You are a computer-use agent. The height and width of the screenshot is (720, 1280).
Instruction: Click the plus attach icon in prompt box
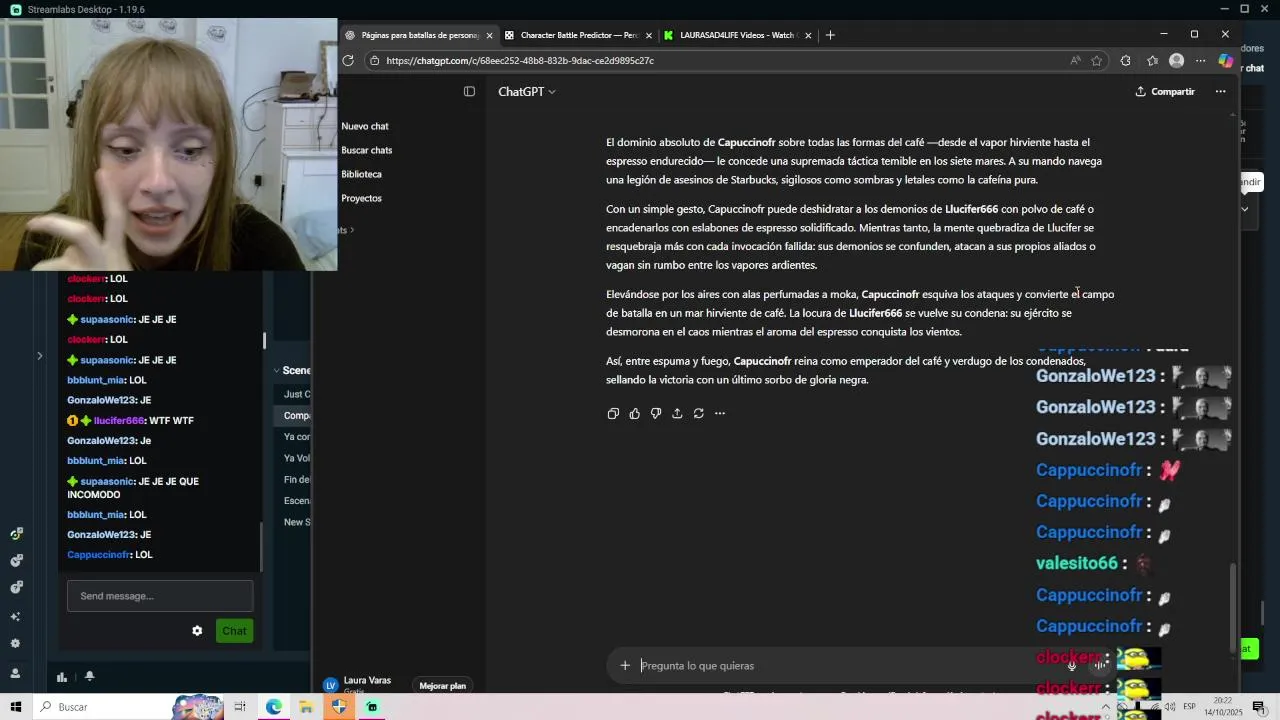(625, 665)
